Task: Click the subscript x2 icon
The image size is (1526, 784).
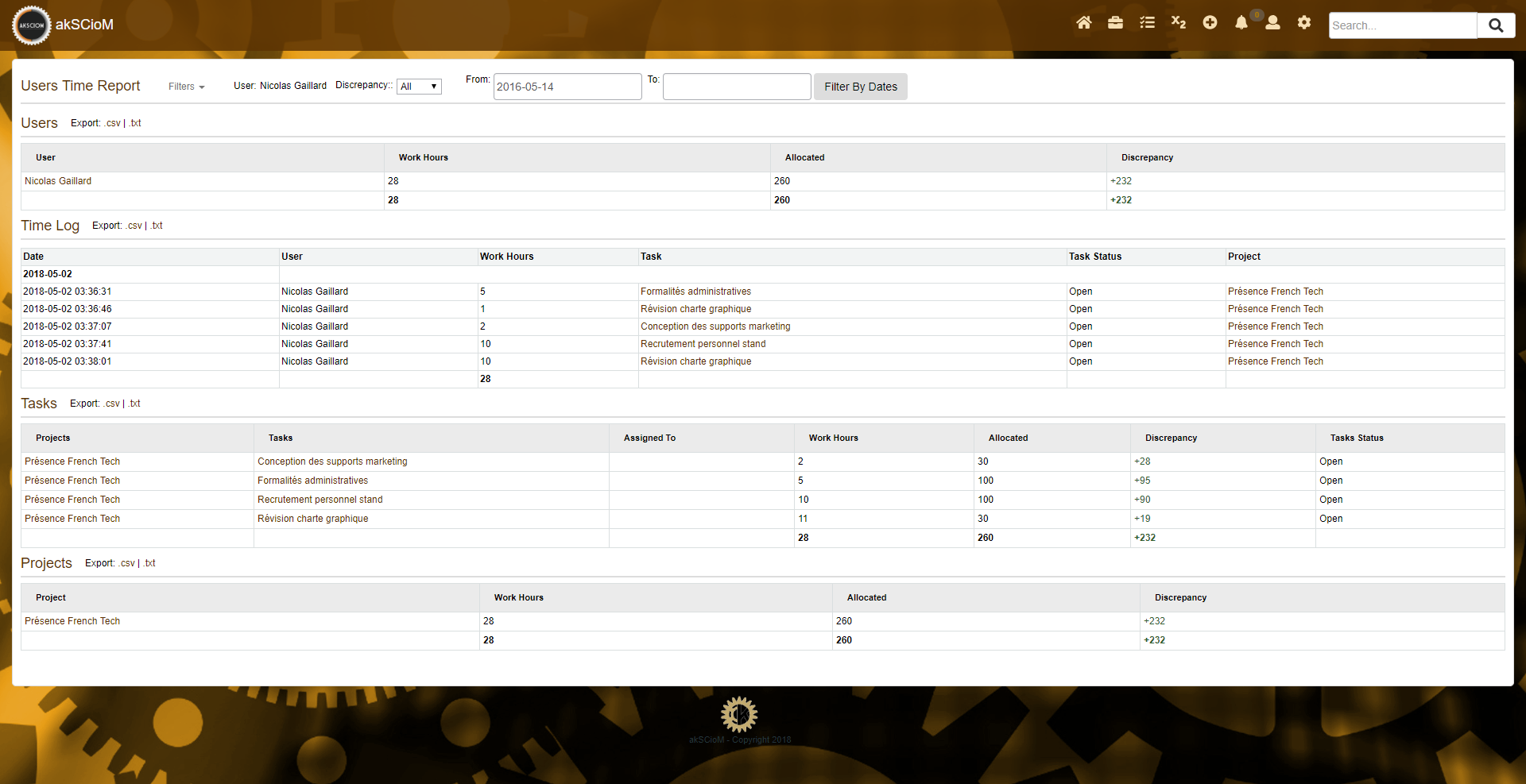Action: click(1179, 23)
